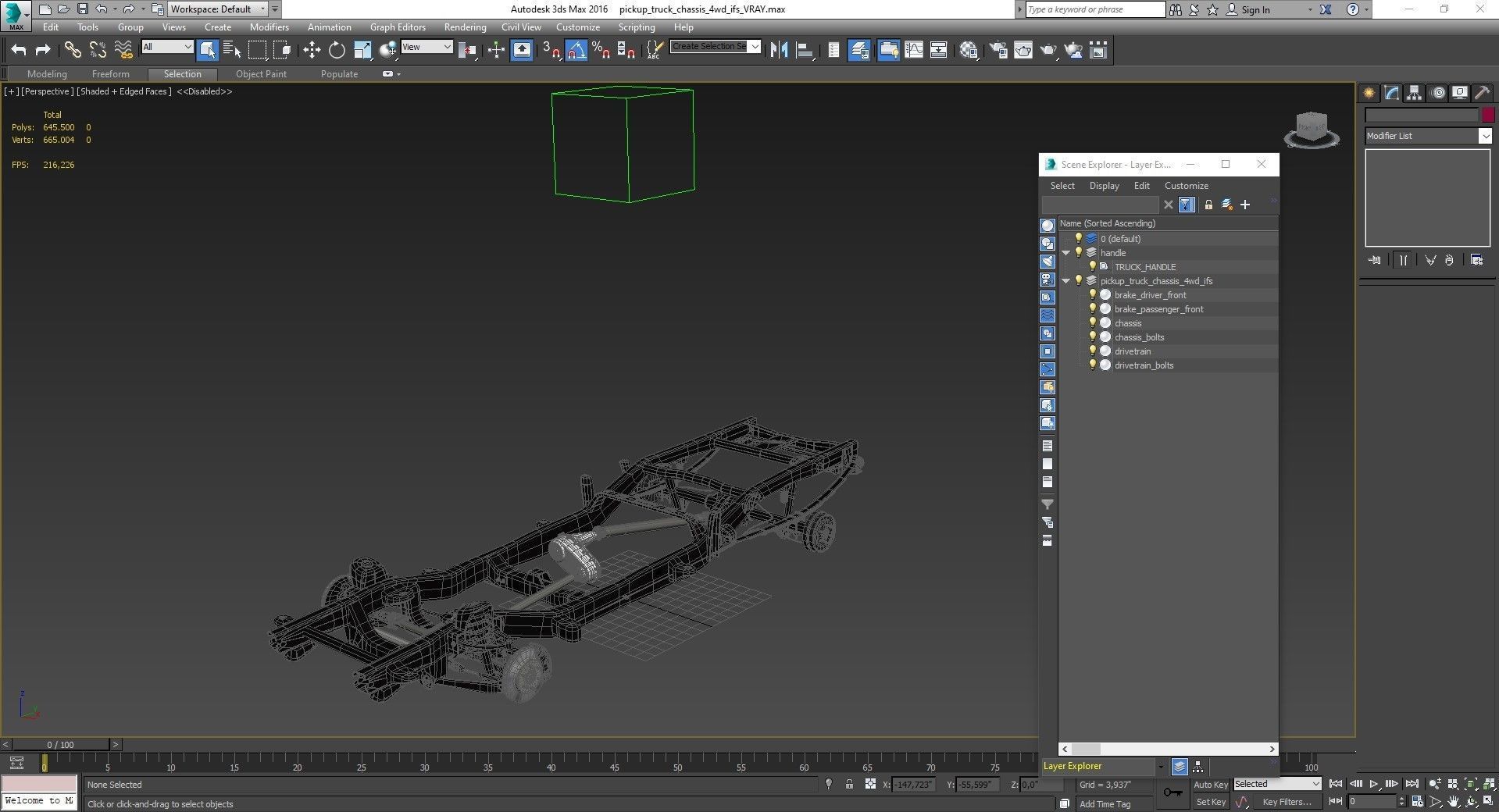Toggle the Layer Explorer toolbar button
Viewport: 1499px width, 812px height.
(859, 50)
